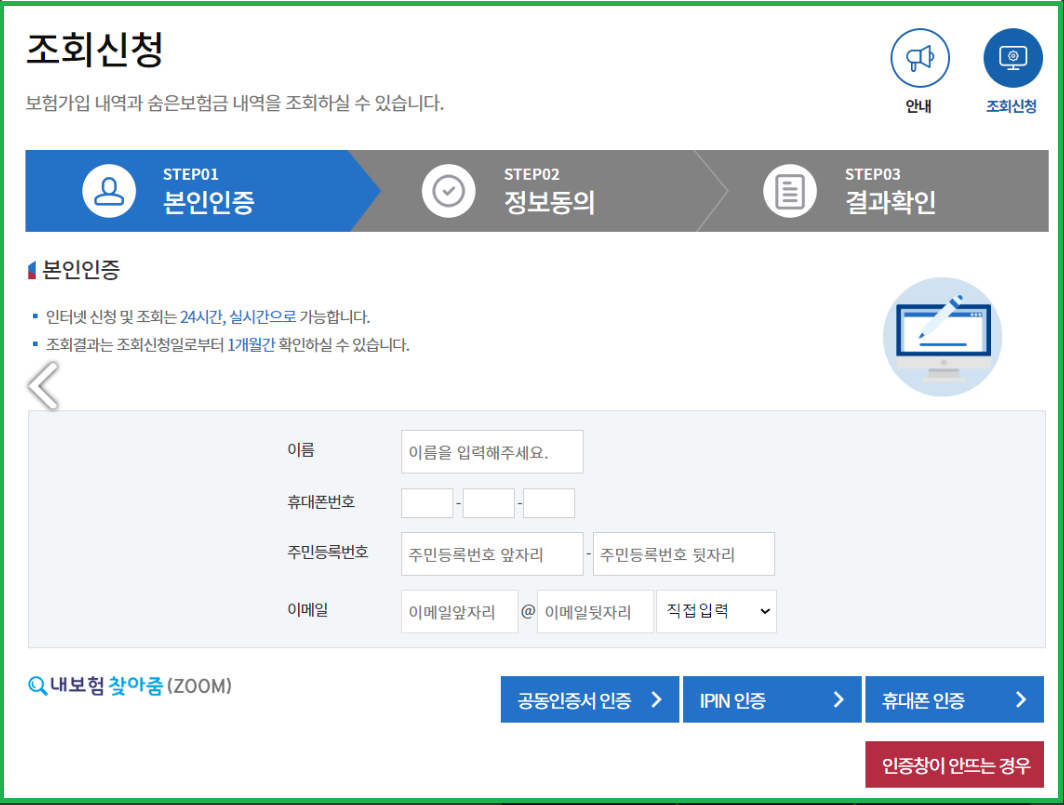The width and height of the screenshot is (1064, 805).
Task: Click the 주민등록번호 앞자리 input box
Action: 492,553
